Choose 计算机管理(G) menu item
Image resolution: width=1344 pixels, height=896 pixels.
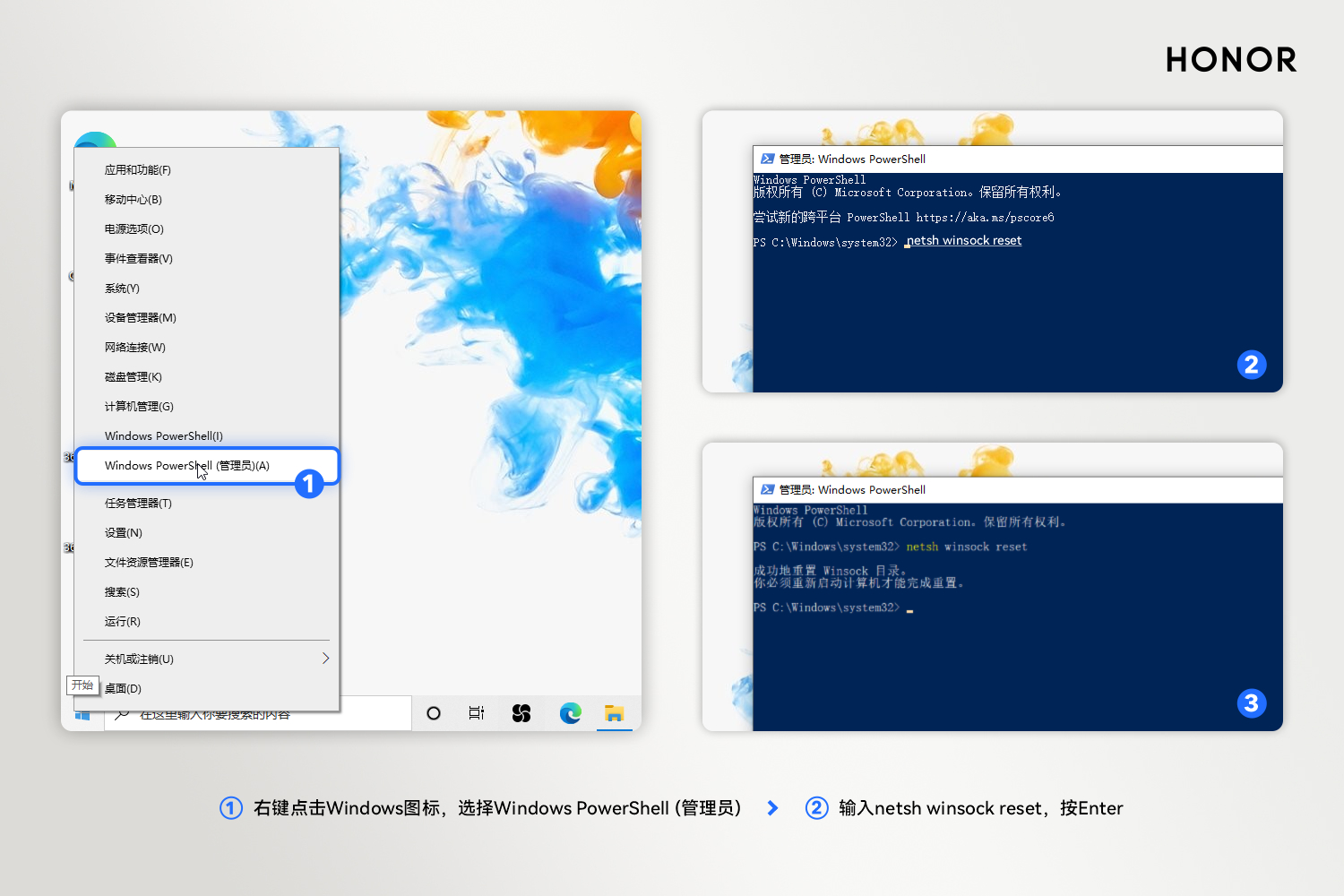(207, 407)
